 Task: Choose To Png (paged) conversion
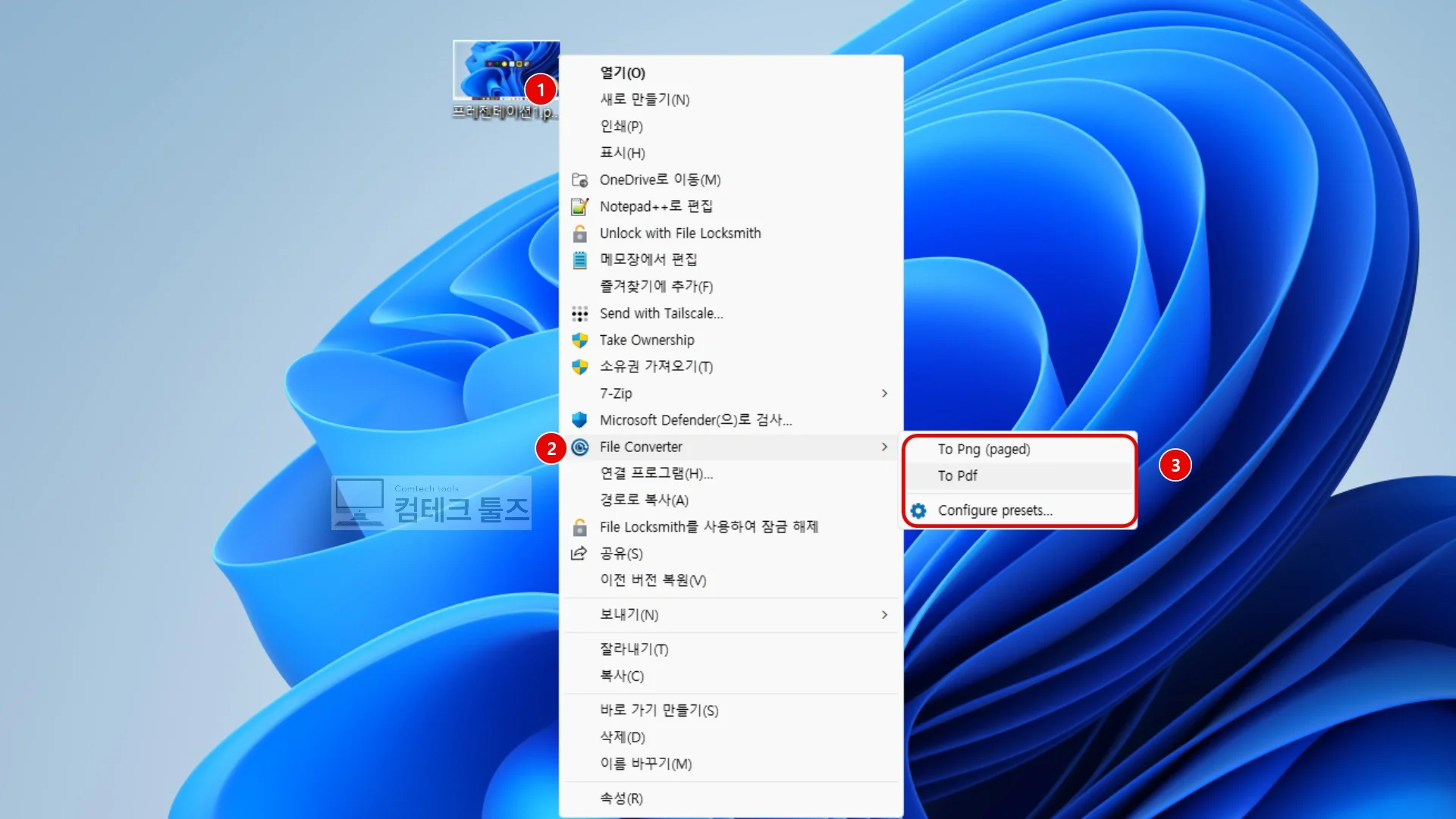pyautogui.click(x=1019, y=449)
